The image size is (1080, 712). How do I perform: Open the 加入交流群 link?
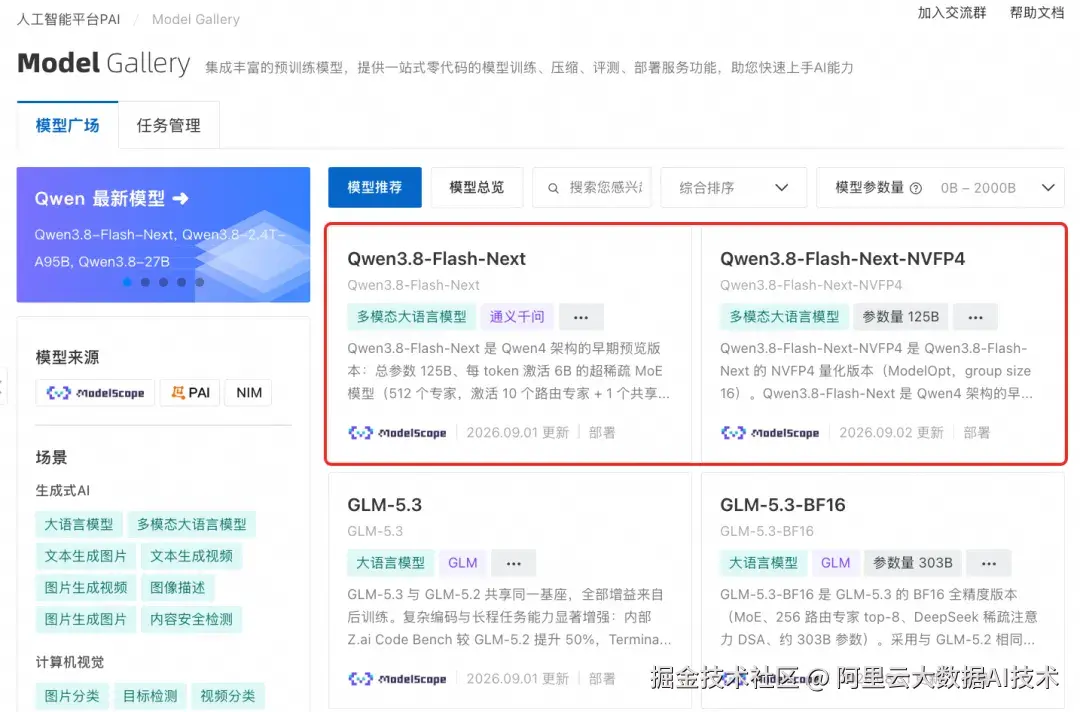[x=952, y=12]
